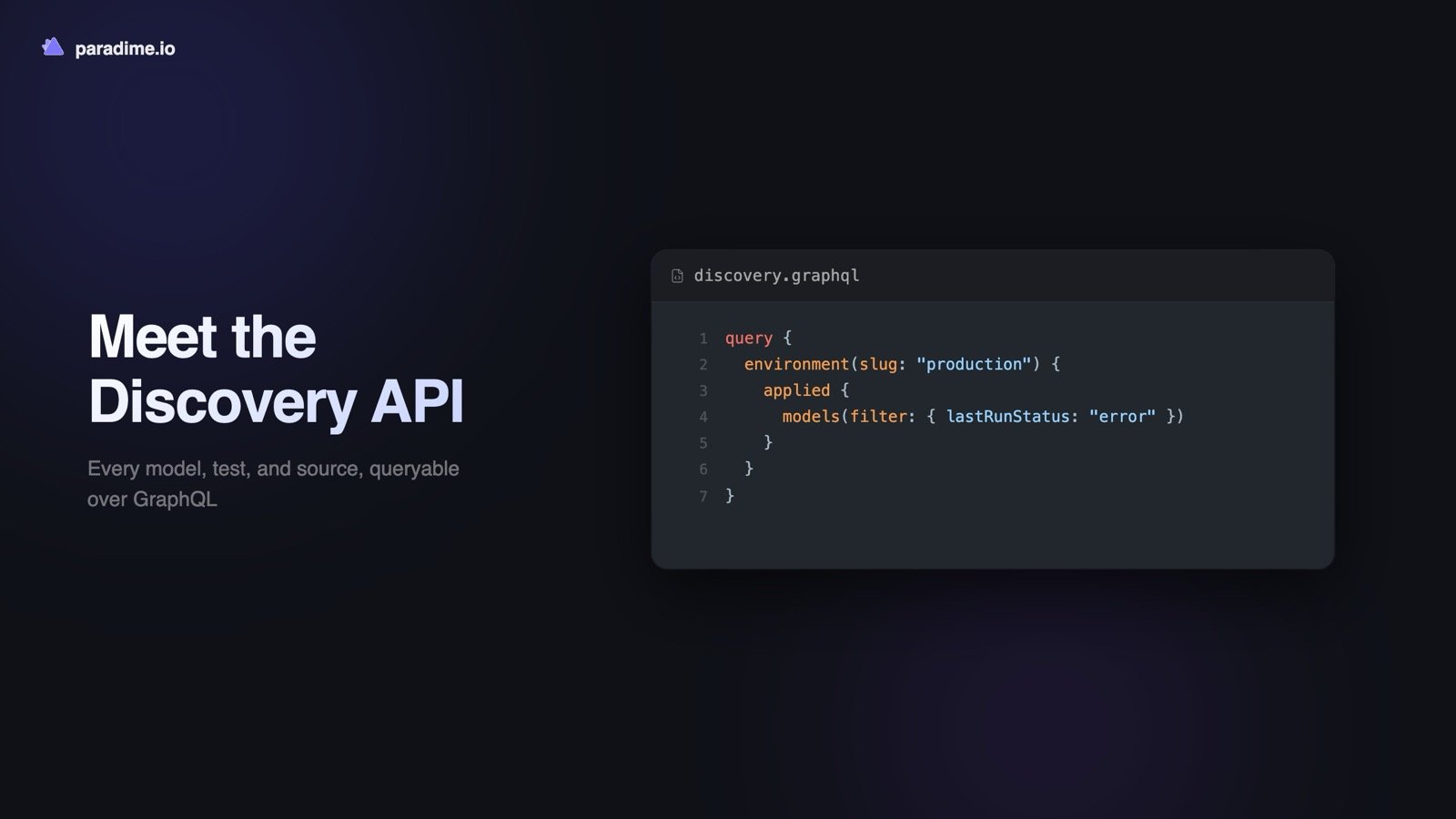The width and height of the screenshot is (1456, 819).
Task: Click the 'filter' argument on line 4
Action: pos(878,417)
